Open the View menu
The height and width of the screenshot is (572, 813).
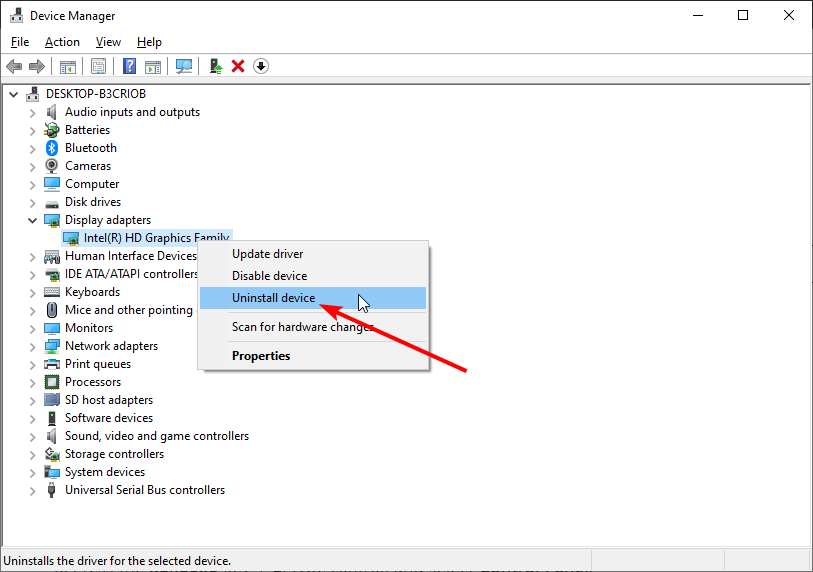[x=108, y=42]
